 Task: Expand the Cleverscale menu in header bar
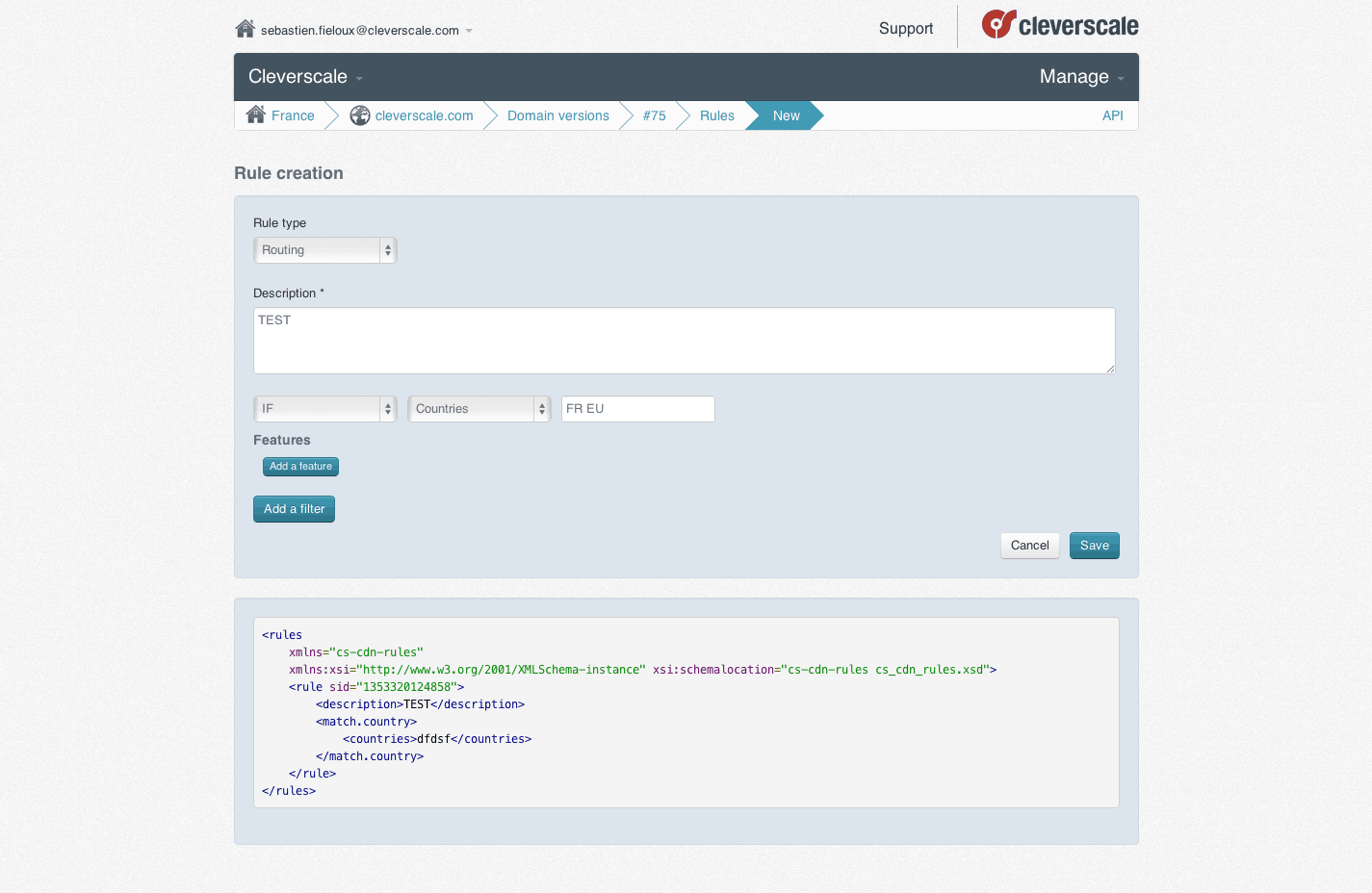tap(305, 77)
